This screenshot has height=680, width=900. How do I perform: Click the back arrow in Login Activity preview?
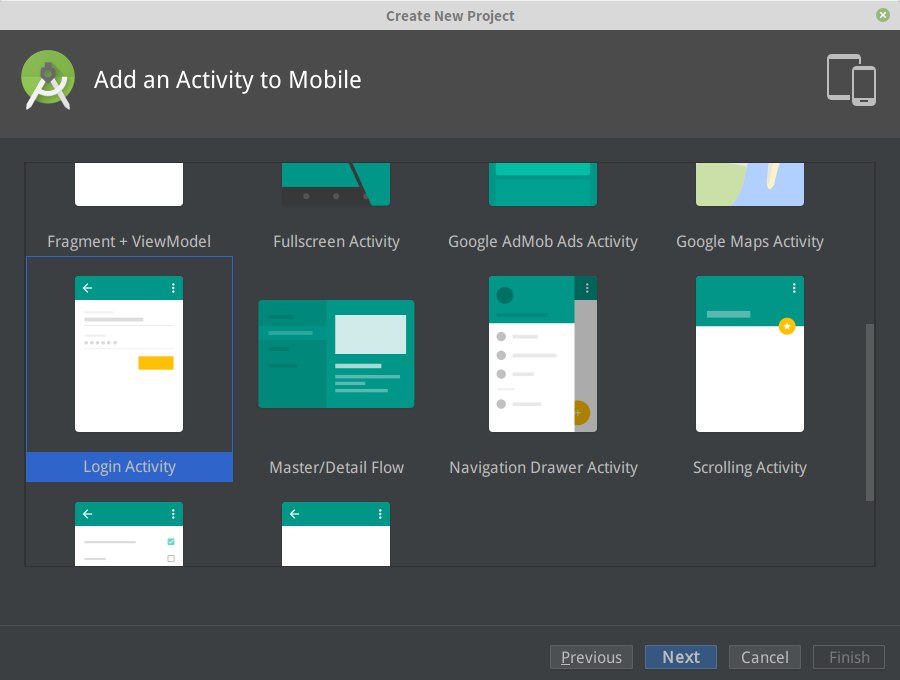click(87, 287)
